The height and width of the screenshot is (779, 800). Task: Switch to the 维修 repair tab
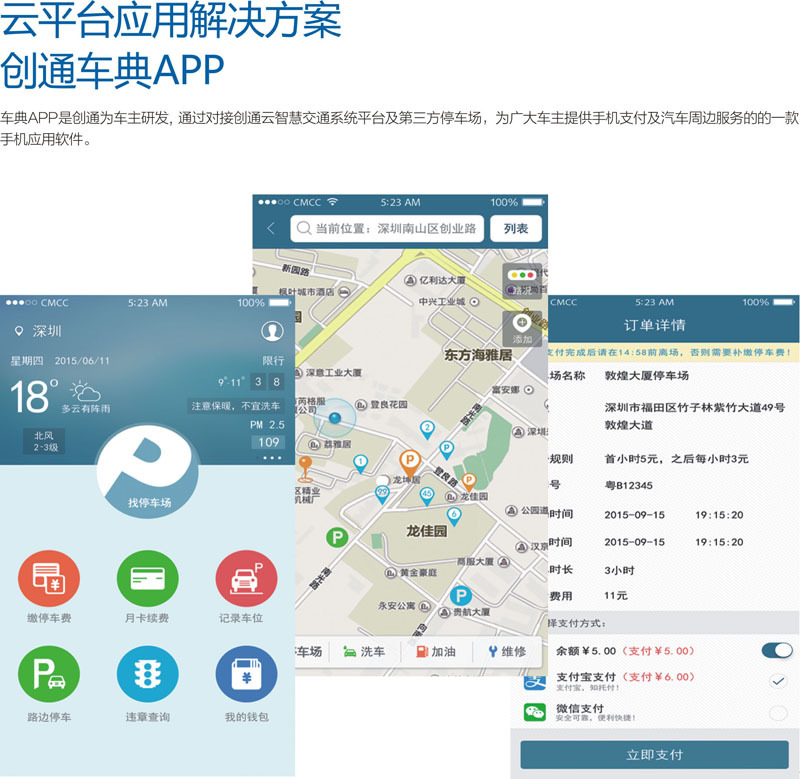click(507, 651)
